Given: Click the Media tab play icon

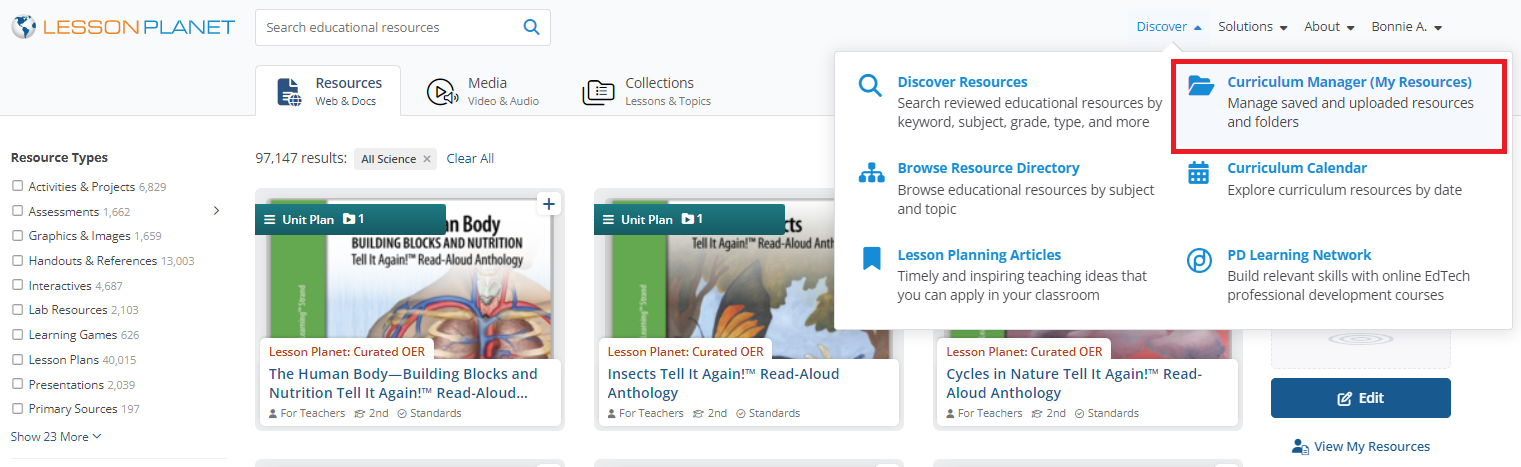Looking at the screenshot, I should 442,91.
